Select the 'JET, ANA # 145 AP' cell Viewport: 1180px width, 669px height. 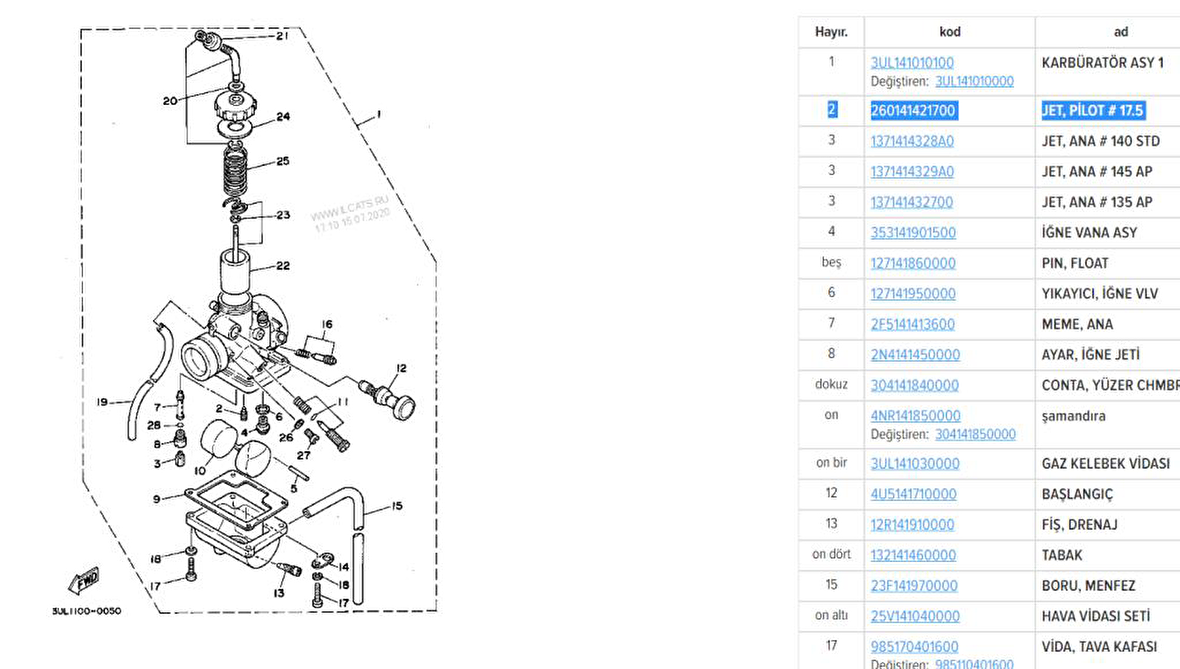pyautogui.click(x=1108, y=172)
